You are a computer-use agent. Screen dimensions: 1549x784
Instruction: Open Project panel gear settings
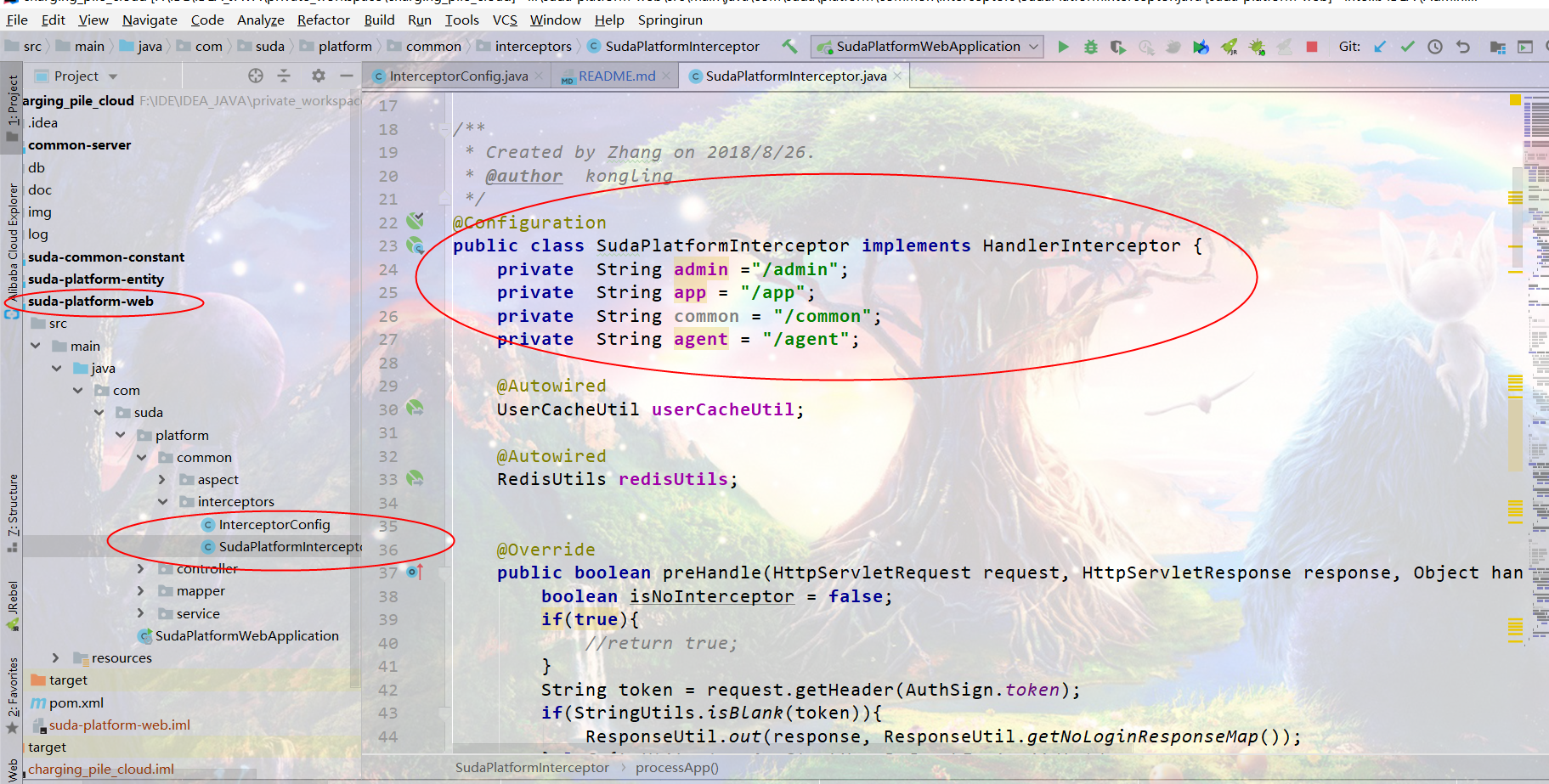[x=319, y=76]
